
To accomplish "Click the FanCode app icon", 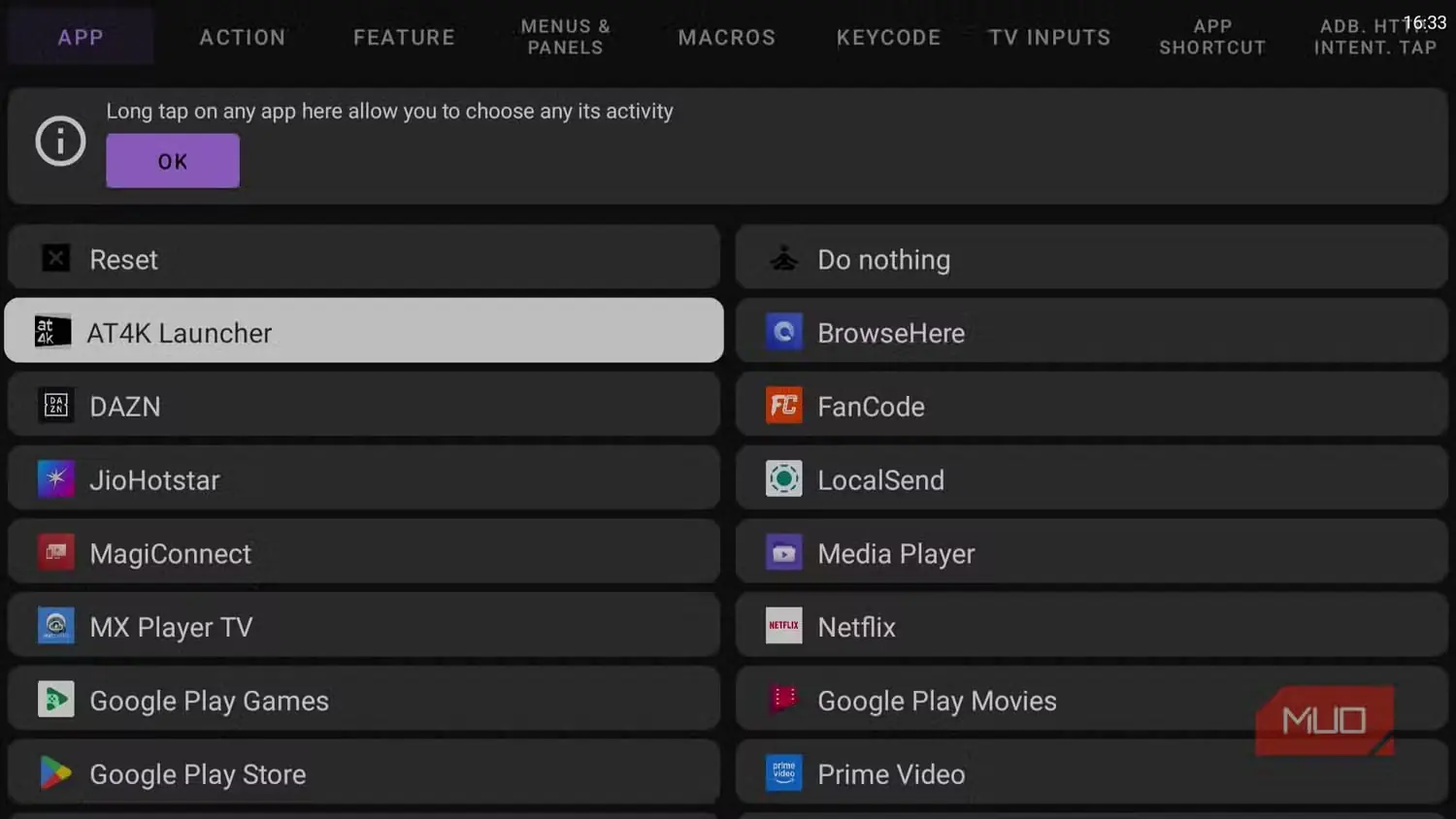I will click(x=783, y=406).
